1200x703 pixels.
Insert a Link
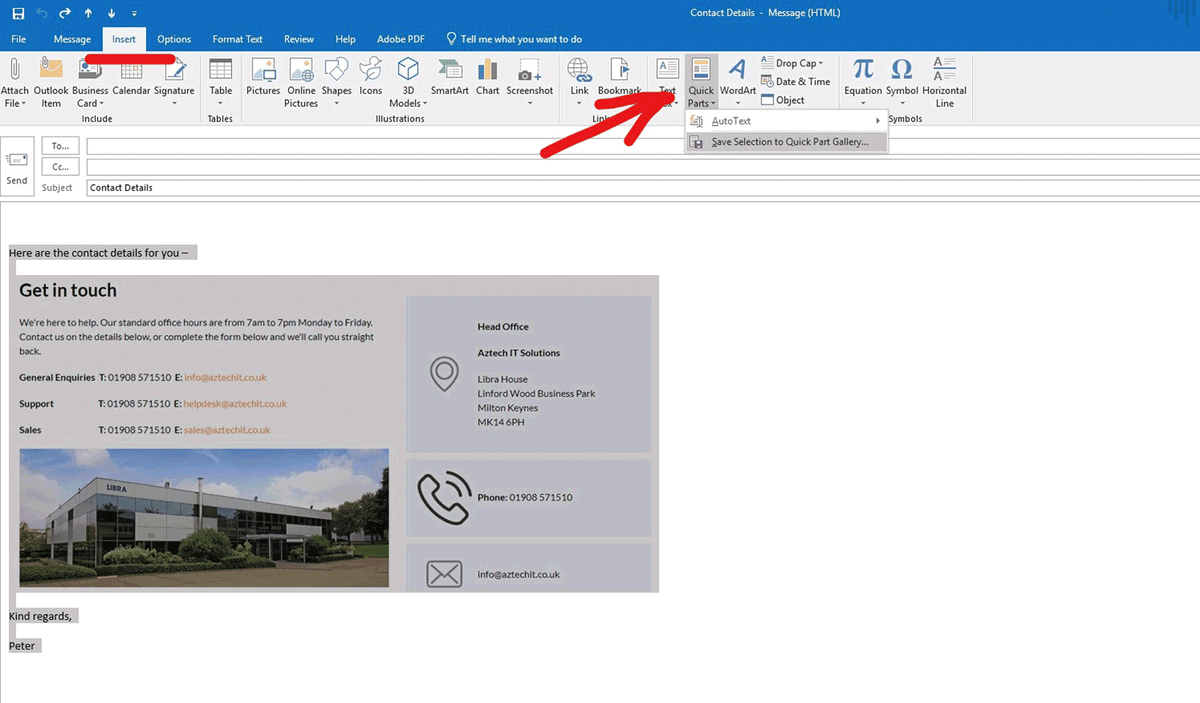pyautogui.click(x=579, y=82)
